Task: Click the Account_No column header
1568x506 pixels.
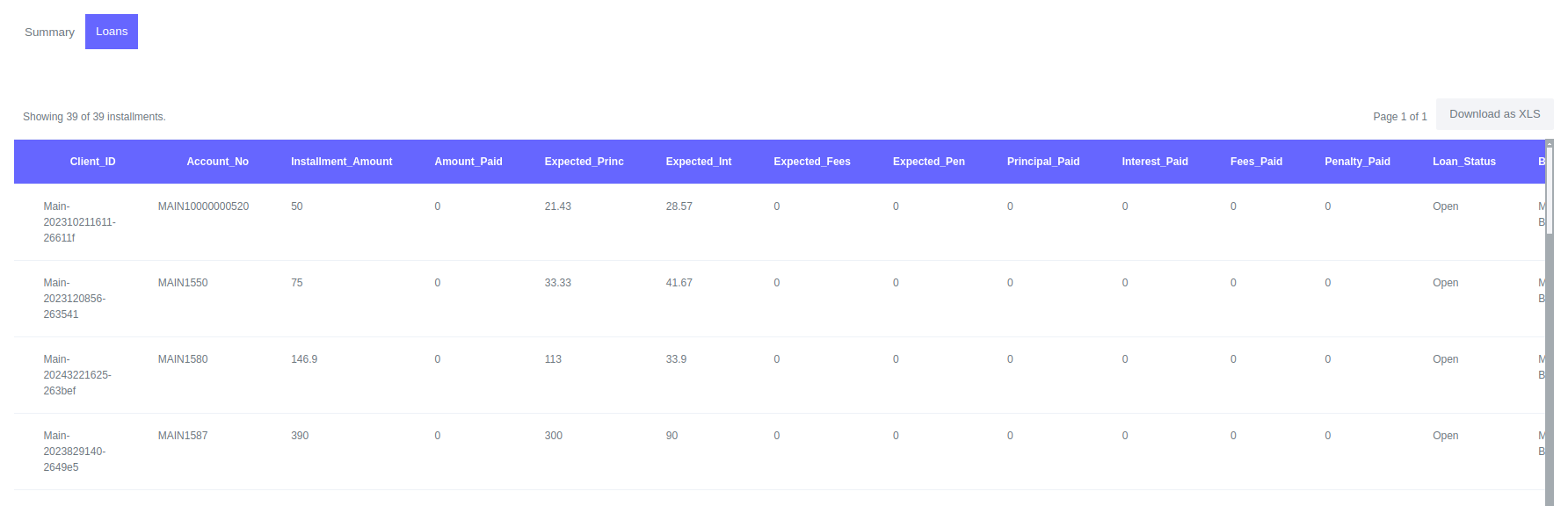Action: click(x=217, y=162)
